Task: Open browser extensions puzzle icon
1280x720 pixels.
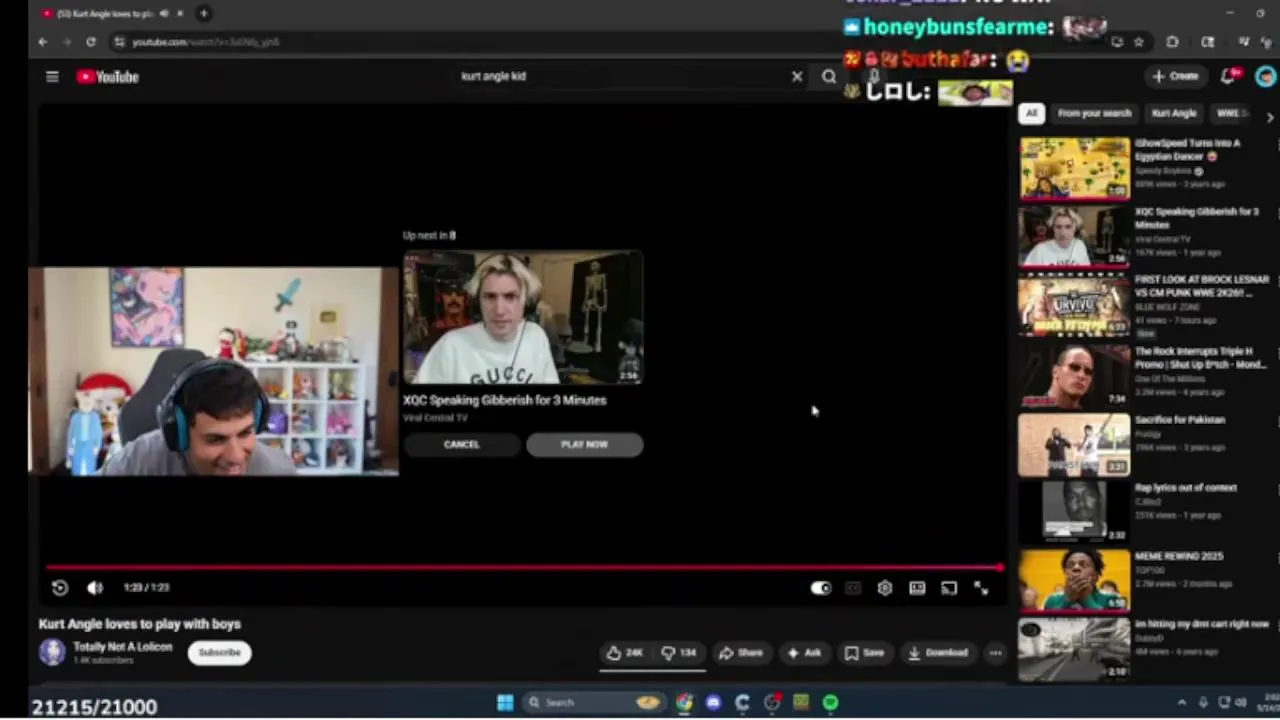Action: pos(1172,42)
